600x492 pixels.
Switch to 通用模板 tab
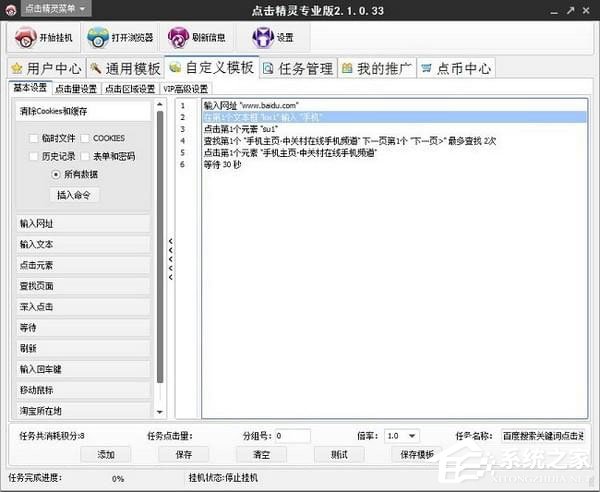pos(125,68)
